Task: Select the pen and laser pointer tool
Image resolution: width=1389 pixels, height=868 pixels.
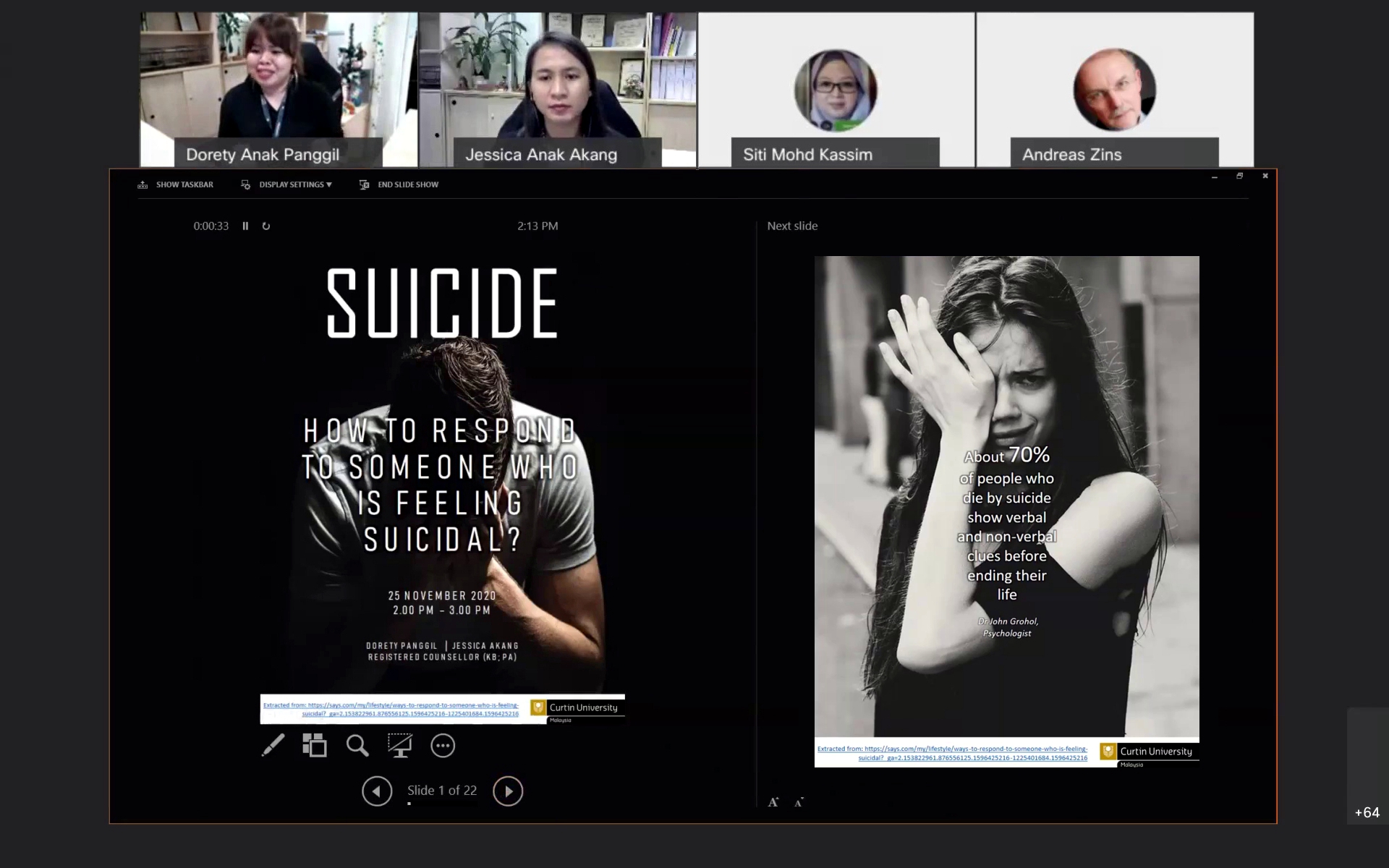Action: pos(273,745)
